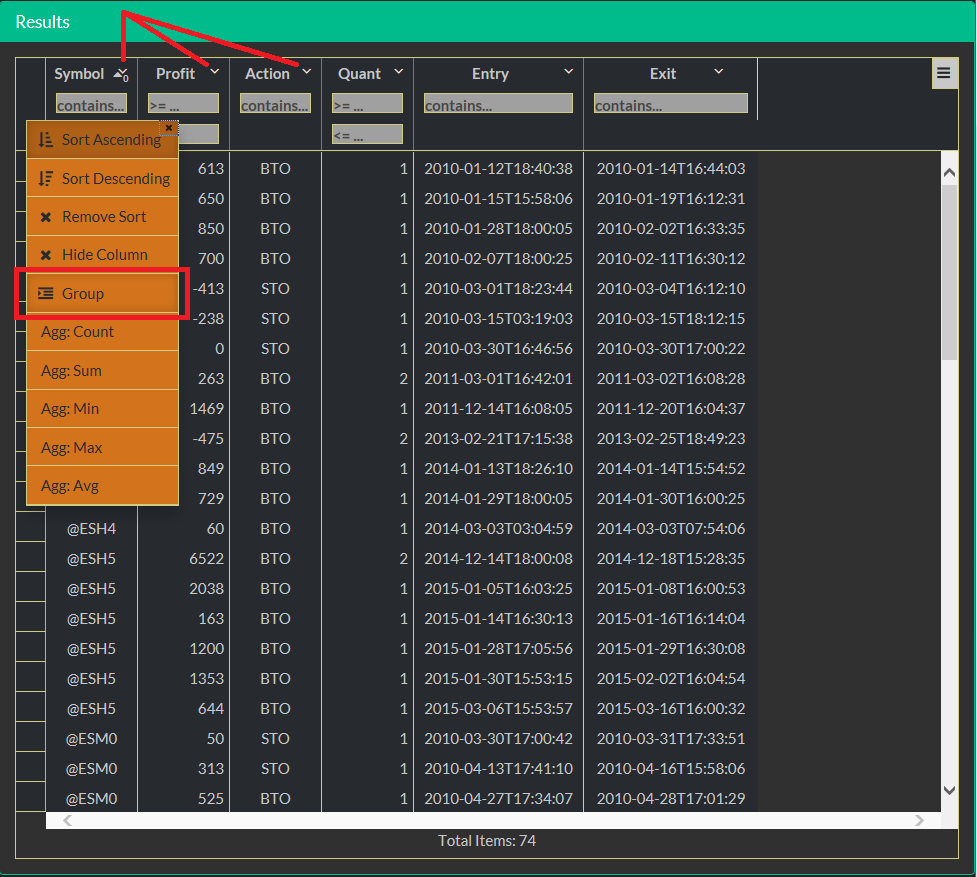Select Exit cell 2013-02-25T18:49:23
This screenshot has width=977, height=877.
[671, 438]
